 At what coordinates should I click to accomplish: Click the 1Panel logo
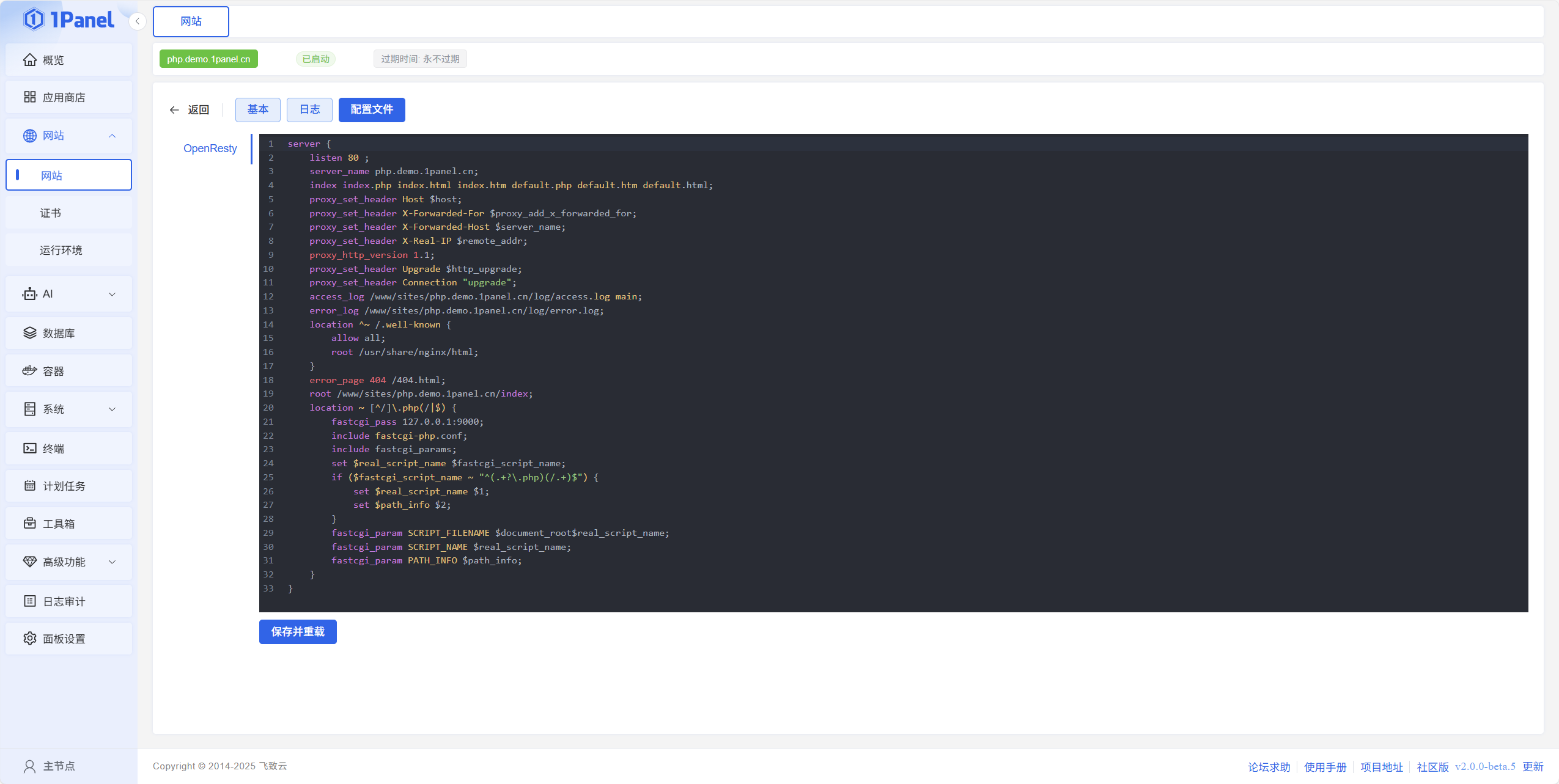pos(68,20)
